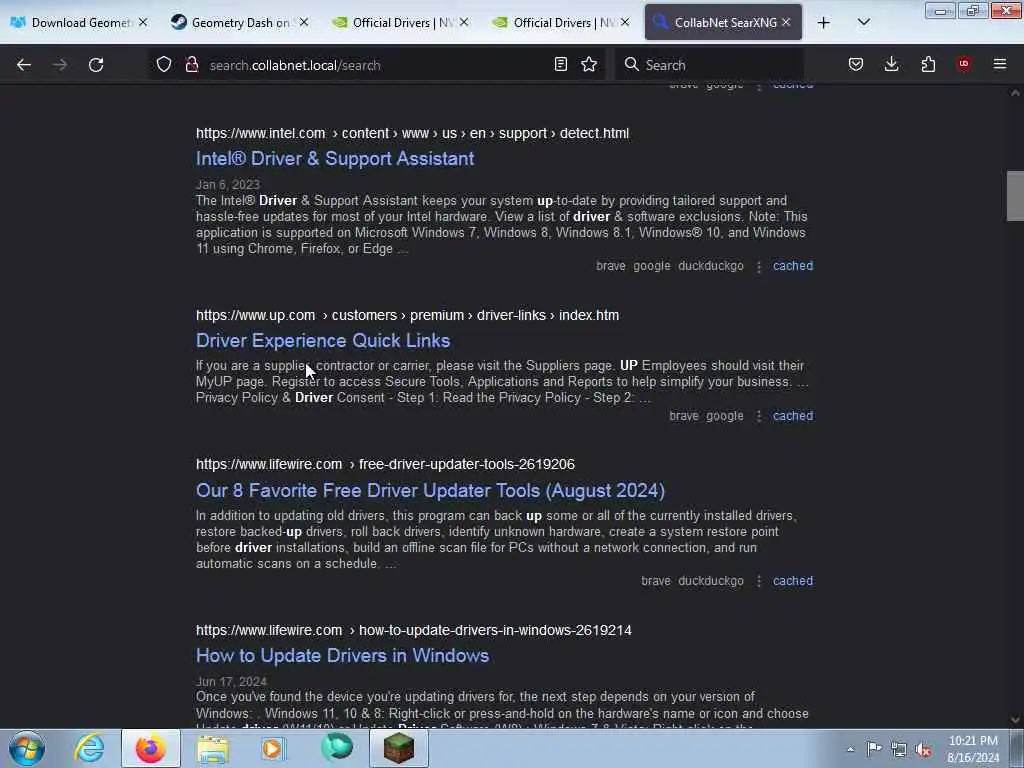
Task: Toggle reader view icon
Action: [560, 64]
